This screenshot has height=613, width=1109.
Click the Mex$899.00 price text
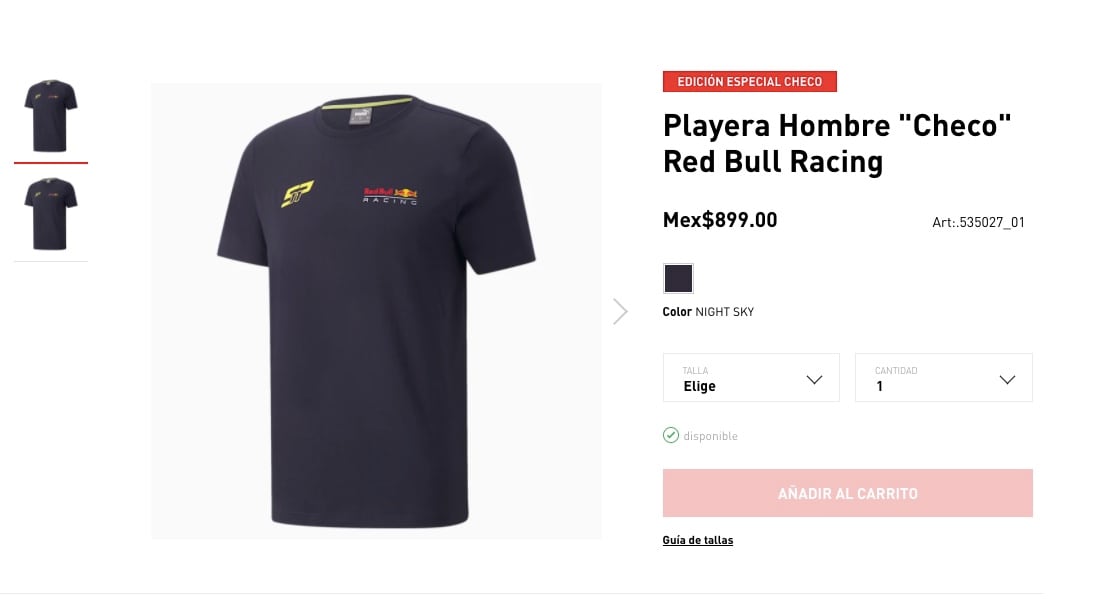pos(720,220)
